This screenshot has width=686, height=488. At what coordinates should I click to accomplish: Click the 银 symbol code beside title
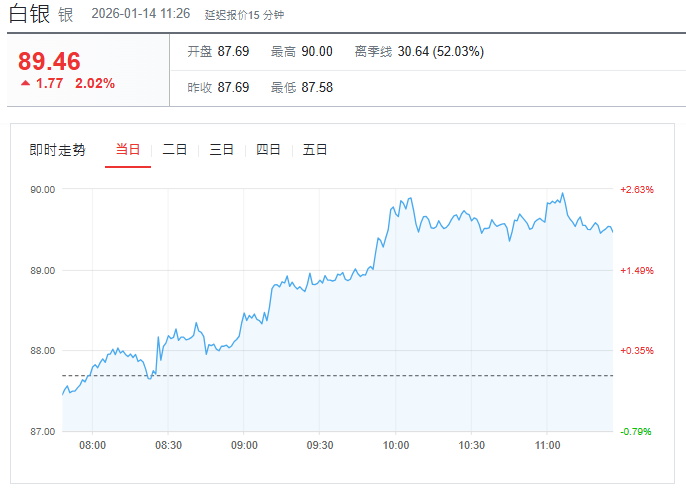(65, 15)
